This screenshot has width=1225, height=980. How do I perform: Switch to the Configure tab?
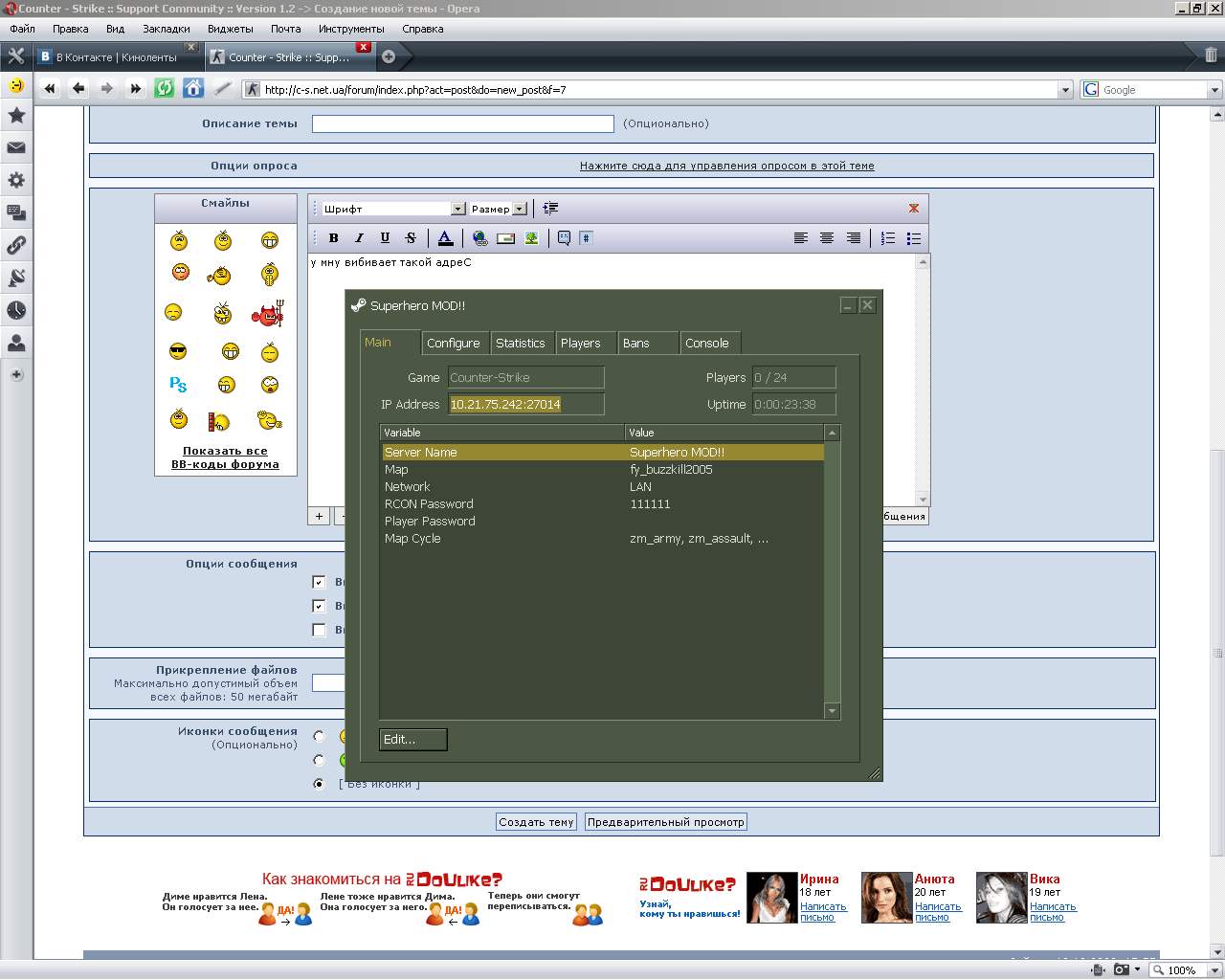coord(454,343)
